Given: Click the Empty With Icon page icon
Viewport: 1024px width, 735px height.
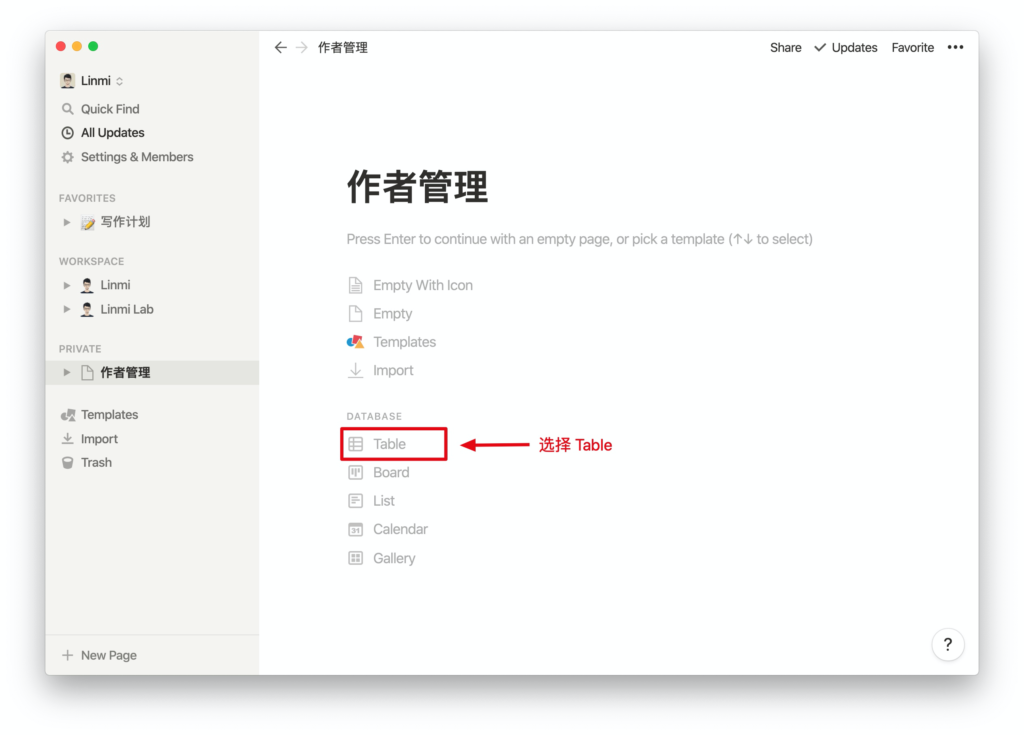Looking at the screenshot, I should (x=355, y=286).
